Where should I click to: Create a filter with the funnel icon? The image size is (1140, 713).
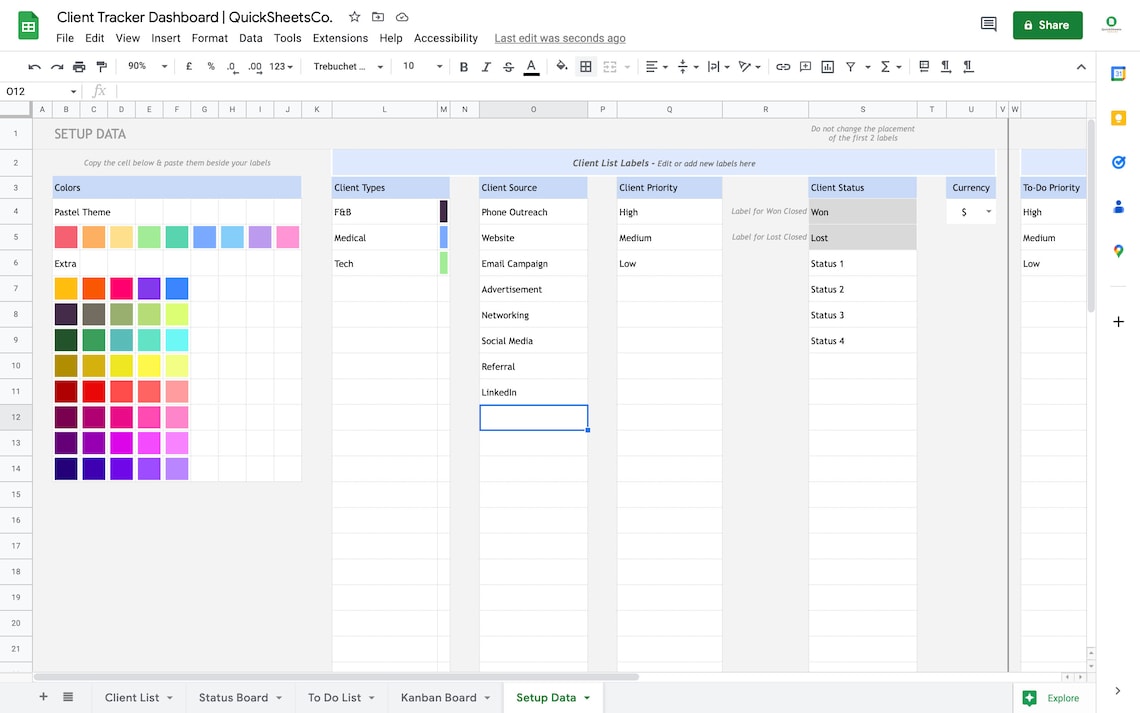(850, 66)
